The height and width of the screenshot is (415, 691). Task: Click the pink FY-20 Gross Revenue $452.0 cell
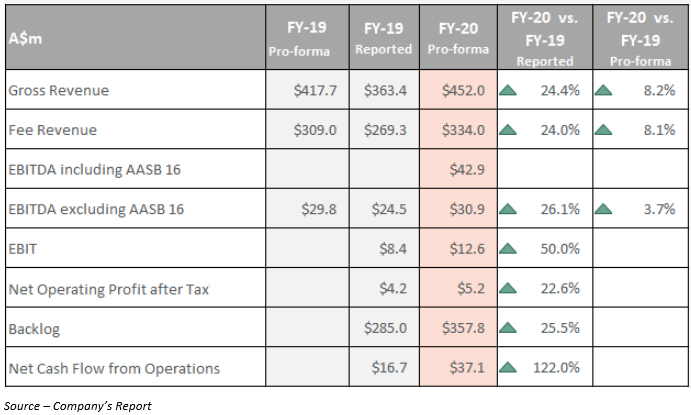tap(457, 90)
